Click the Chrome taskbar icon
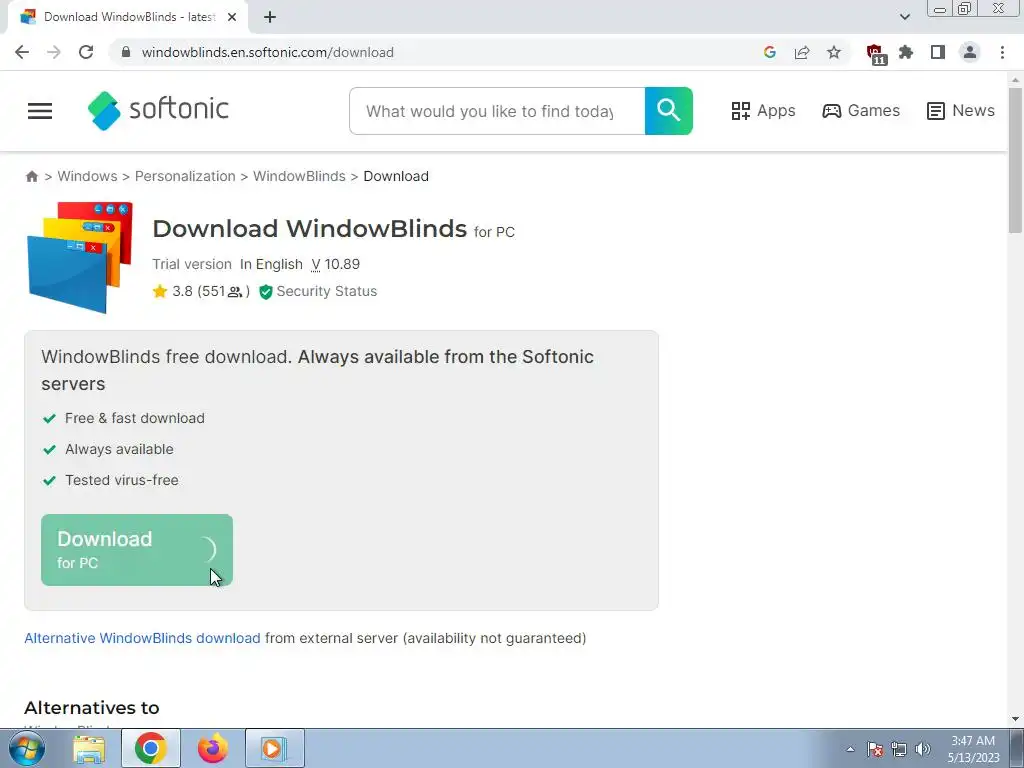This screenshot has width=1024, height=768. [151, 749]
